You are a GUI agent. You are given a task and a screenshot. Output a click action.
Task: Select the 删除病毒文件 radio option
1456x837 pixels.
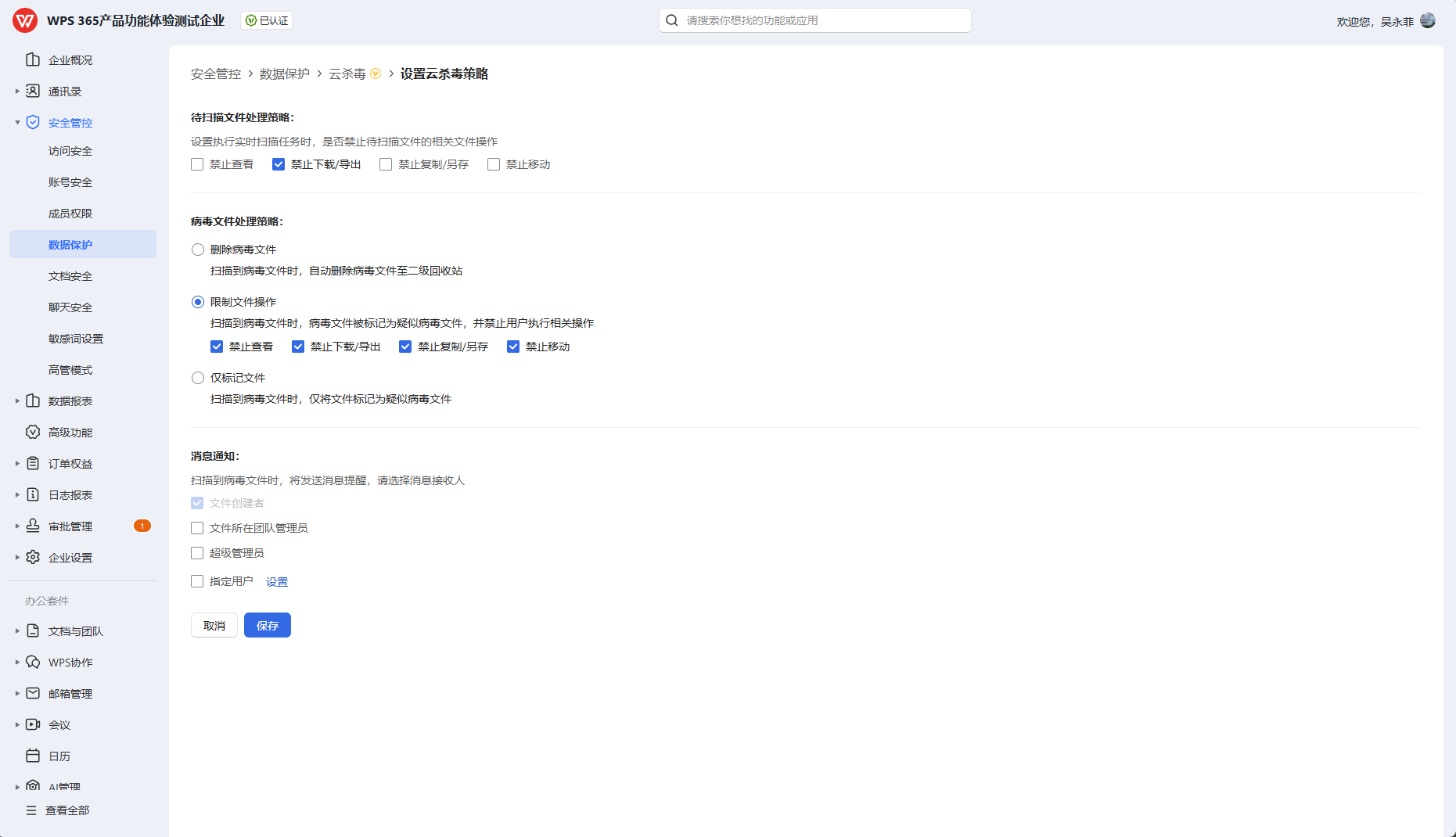[198, 250]
